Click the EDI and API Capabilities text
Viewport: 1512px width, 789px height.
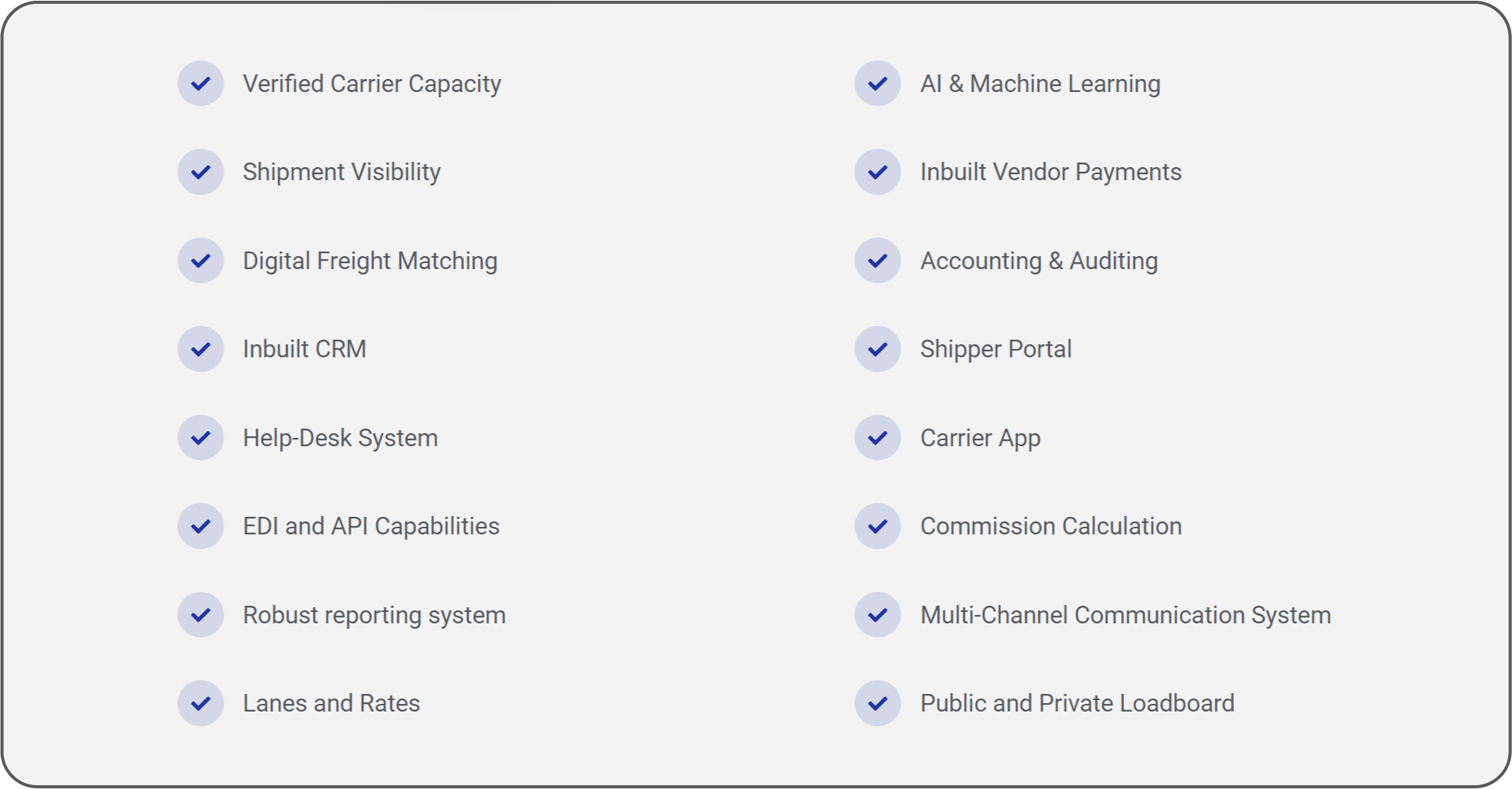(x=371, y=527)
